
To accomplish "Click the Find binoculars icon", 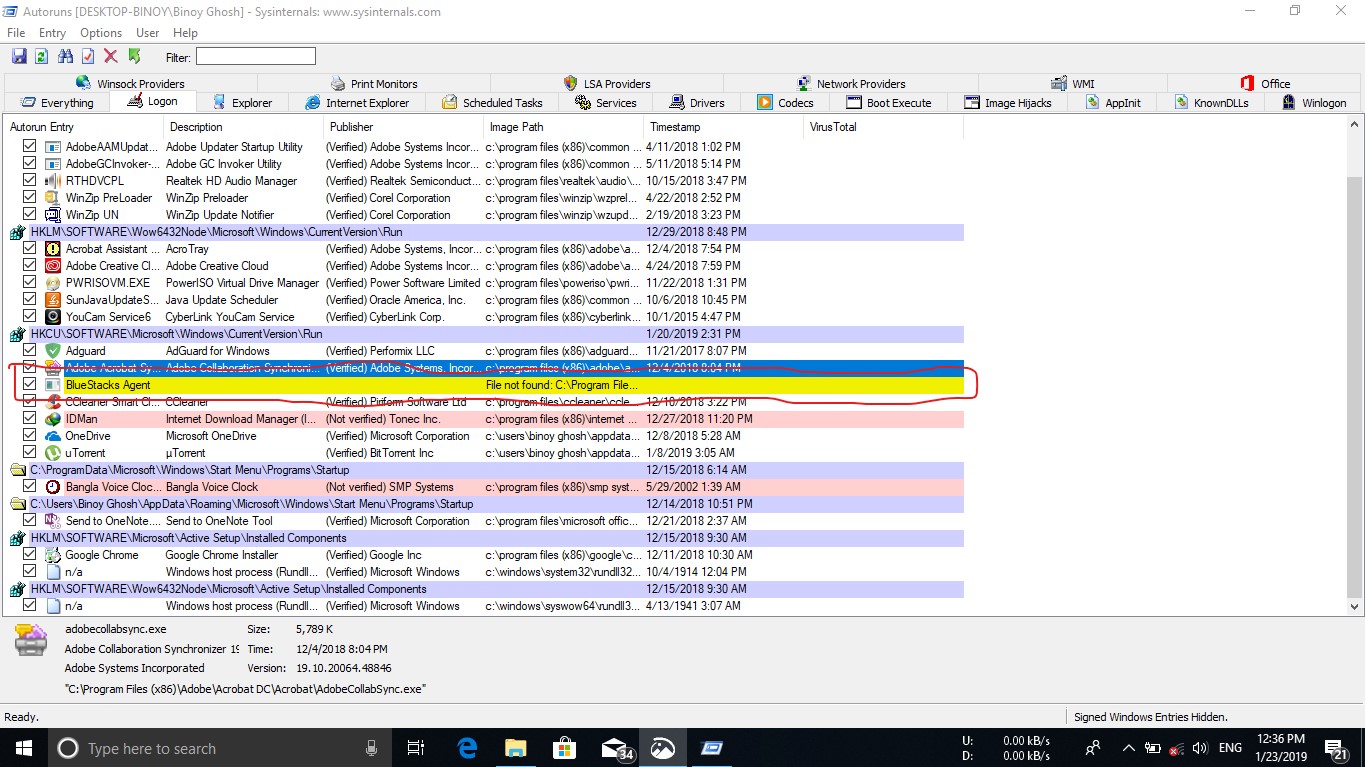I will coord(65,56).
